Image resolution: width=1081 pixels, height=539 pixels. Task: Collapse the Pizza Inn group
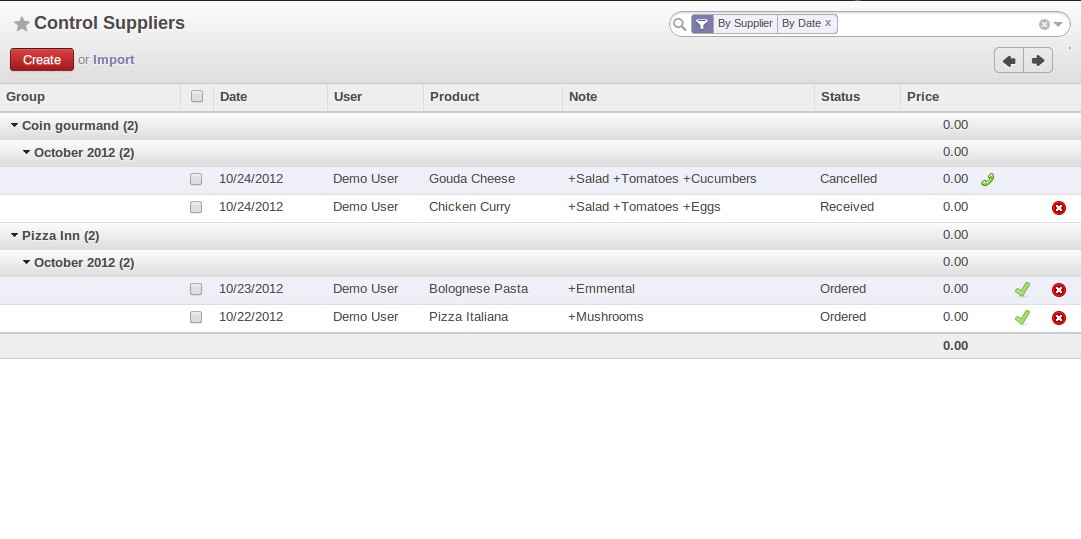15,236
